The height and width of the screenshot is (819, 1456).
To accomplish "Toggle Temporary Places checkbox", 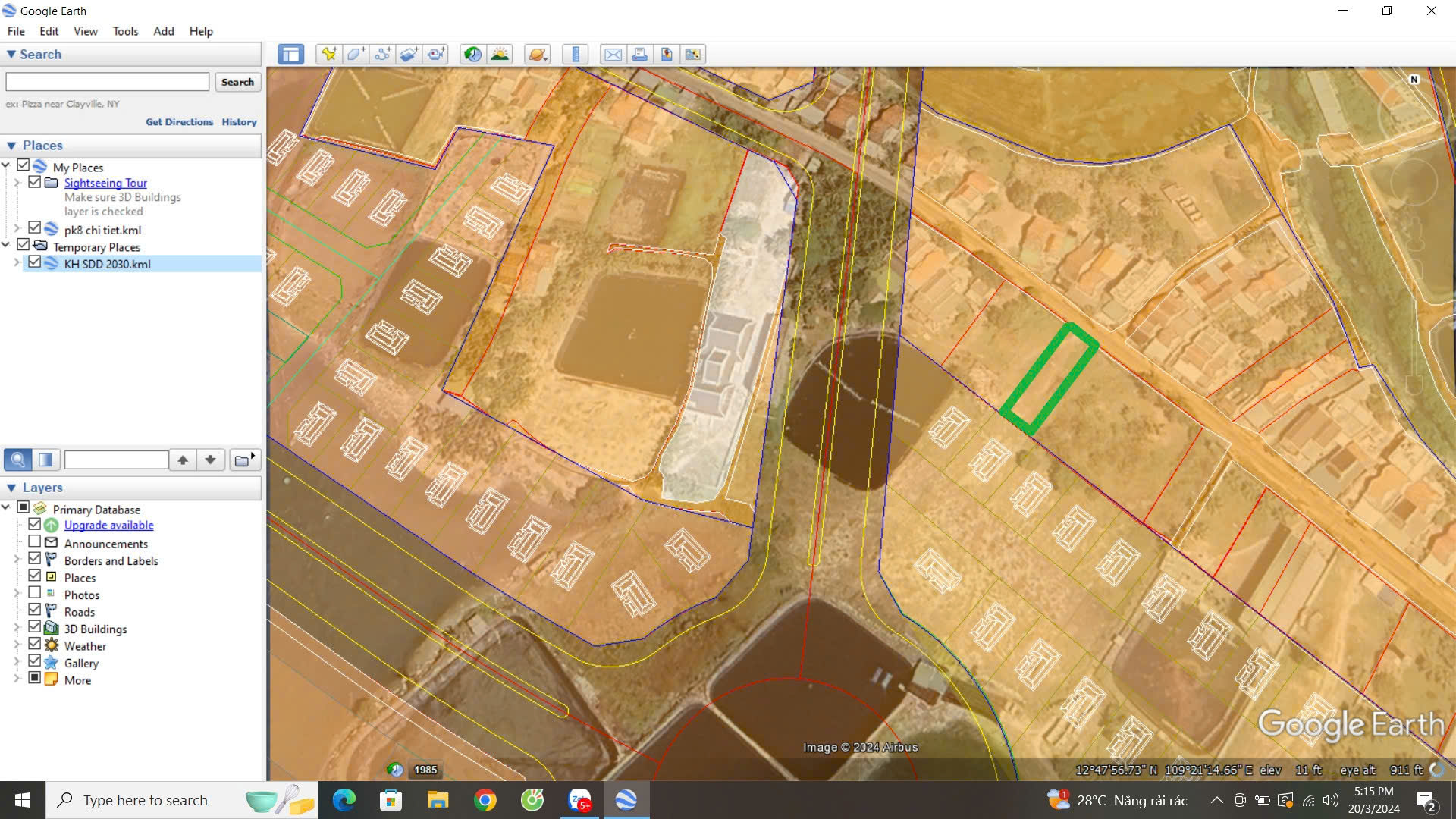I will point(24,245).
